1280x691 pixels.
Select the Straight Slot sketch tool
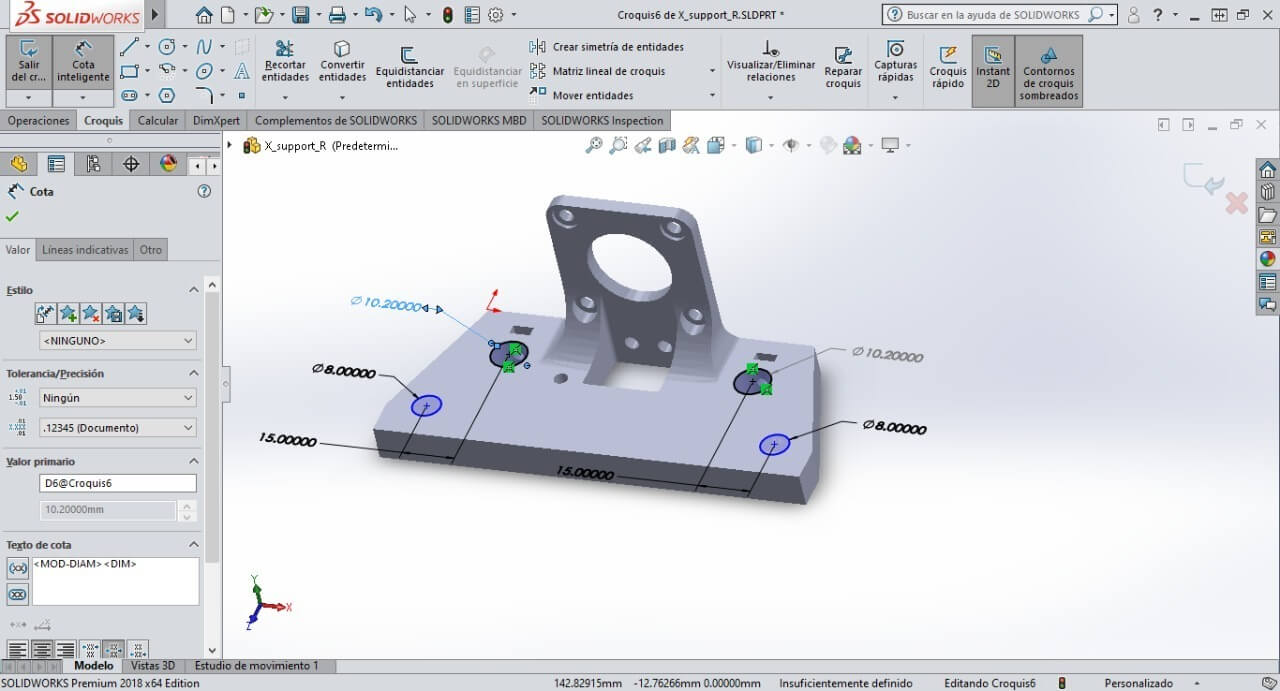click(129, 95)
